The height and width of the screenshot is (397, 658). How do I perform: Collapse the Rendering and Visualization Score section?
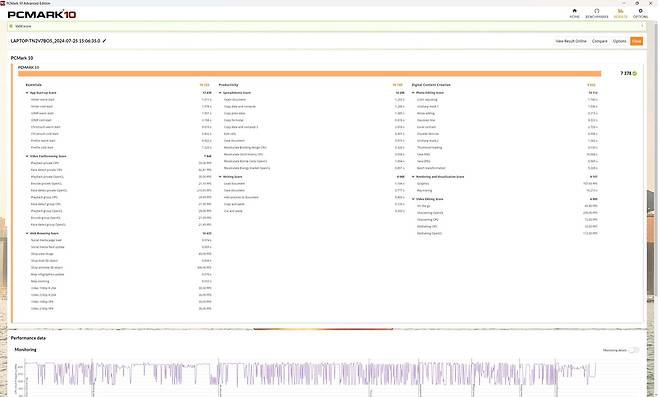[x=413, y=177]
